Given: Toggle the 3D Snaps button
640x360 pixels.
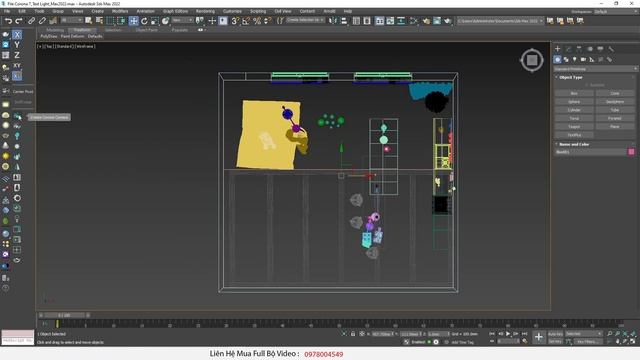Looking at the screenshot, I should pos(235,20).
